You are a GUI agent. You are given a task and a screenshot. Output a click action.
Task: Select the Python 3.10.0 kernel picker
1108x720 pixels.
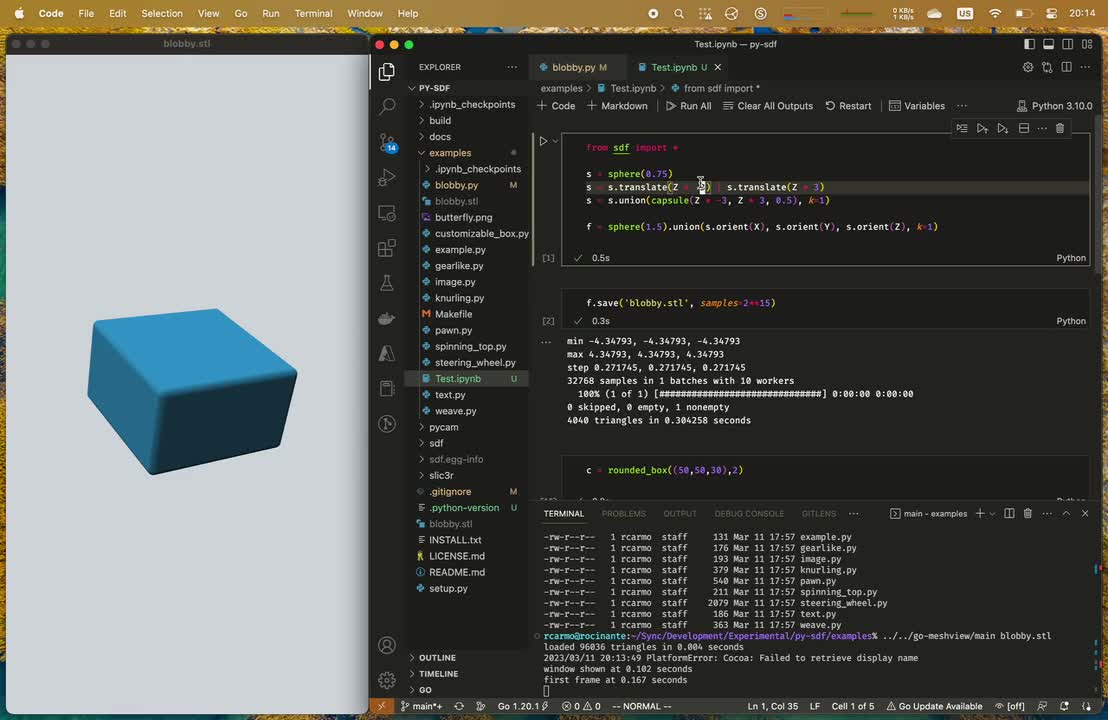tap(1054, 106)
